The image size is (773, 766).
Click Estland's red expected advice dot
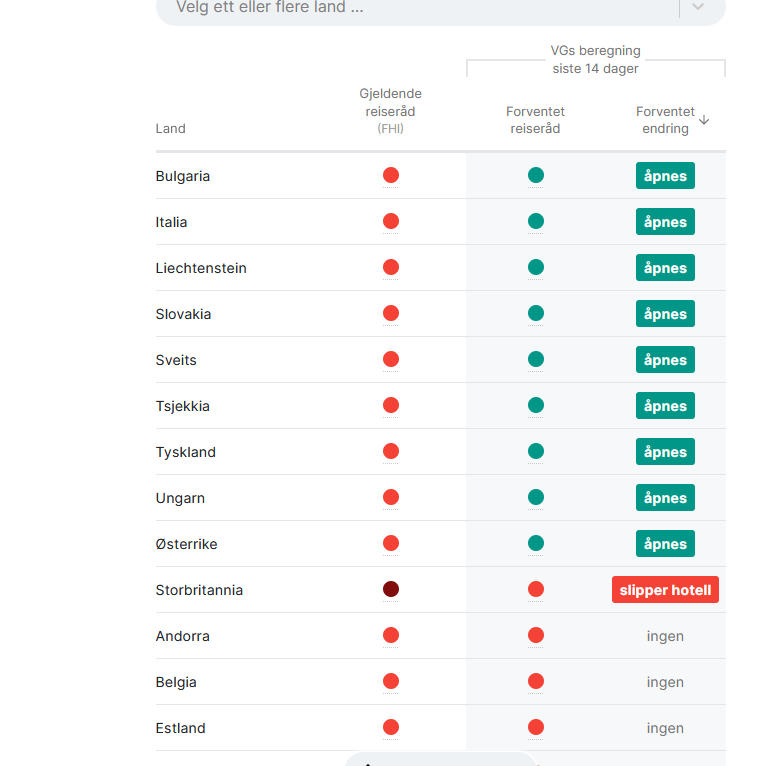(536, 728)
